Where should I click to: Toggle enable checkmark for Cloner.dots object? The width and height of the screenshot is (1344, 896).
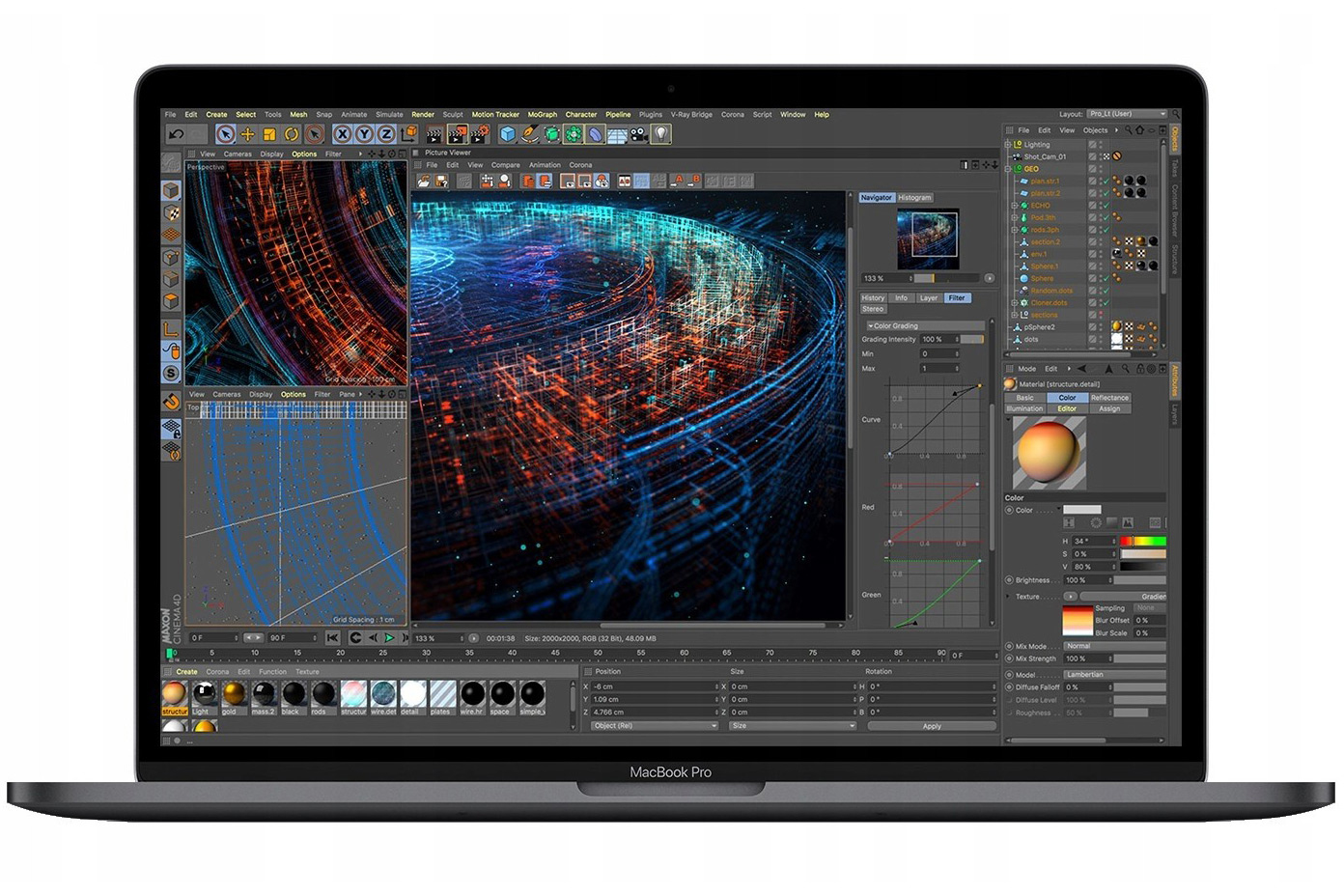click(1105, 303)
